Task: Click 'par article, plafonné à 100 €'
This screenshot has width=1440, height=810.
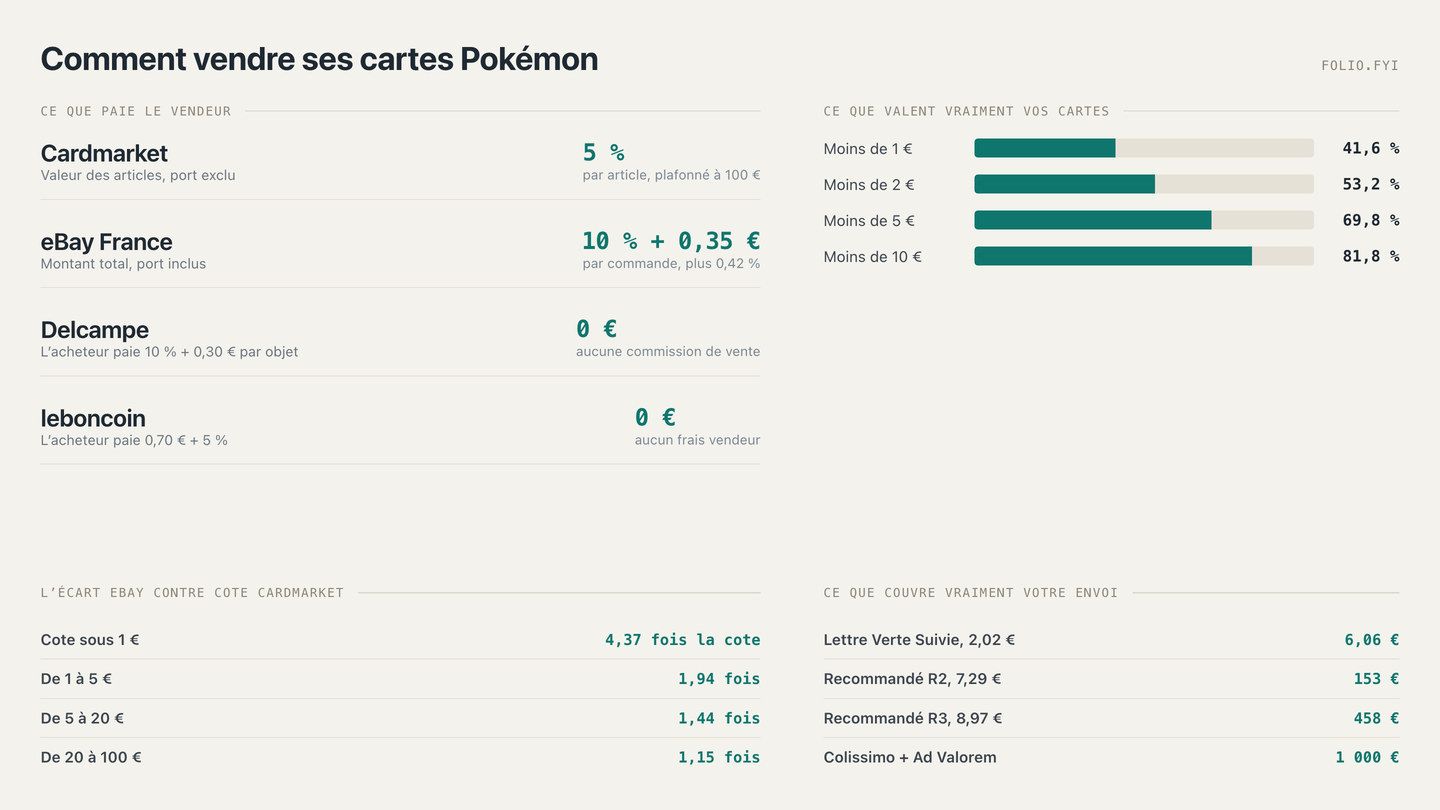Action: pos(671,175)
